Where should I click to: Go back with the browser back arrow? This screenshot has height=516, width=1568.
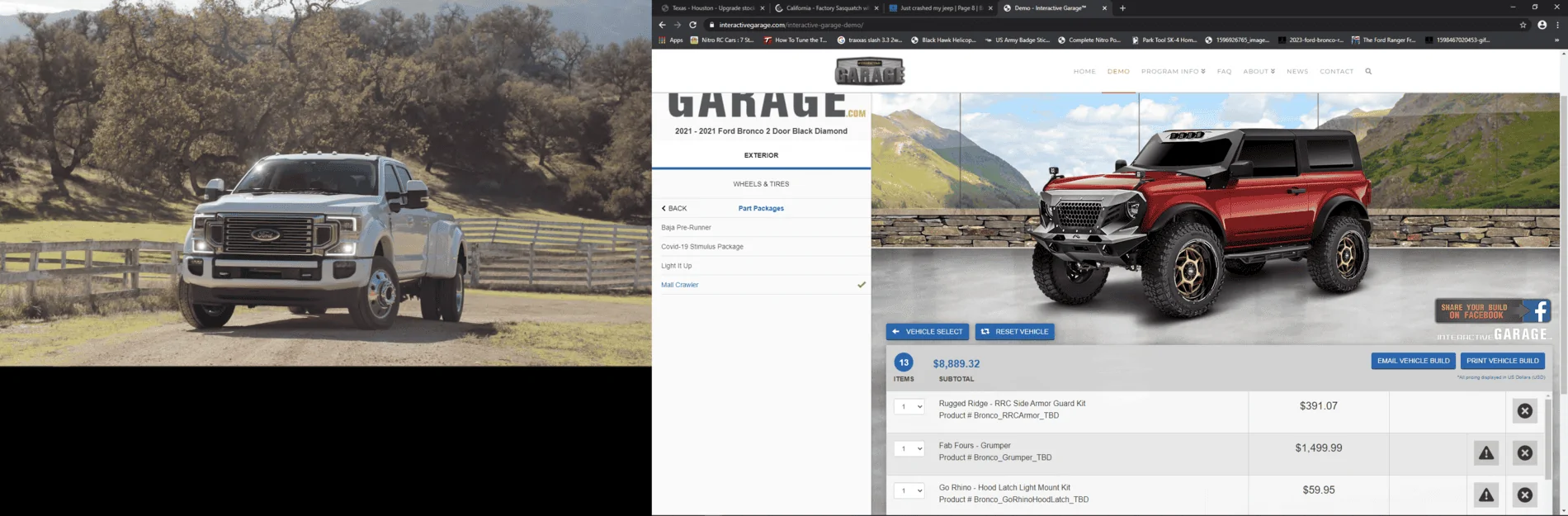(662, 25)
